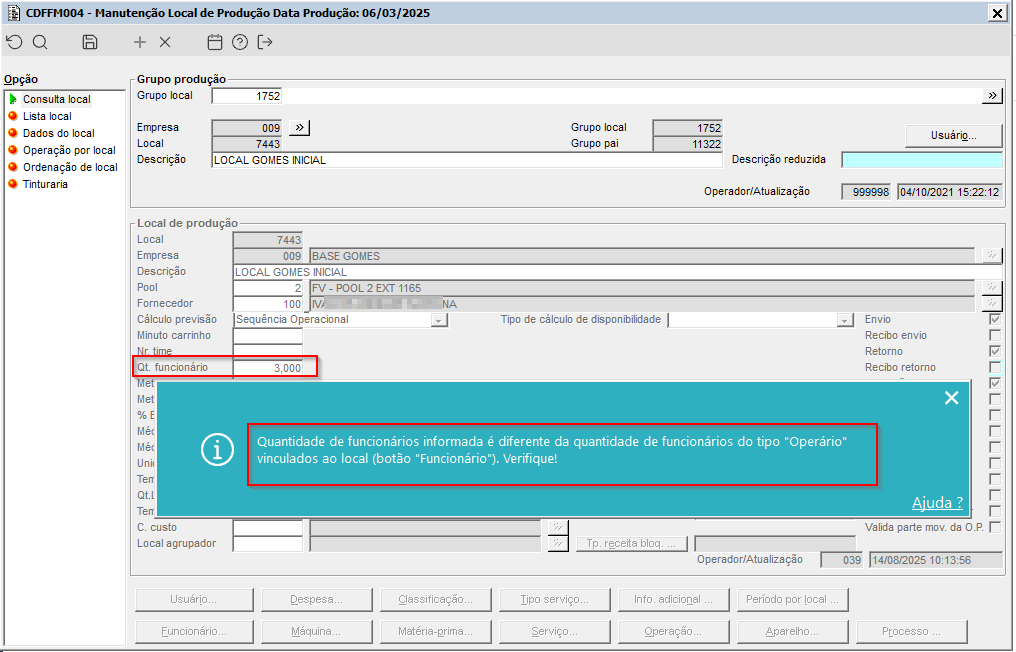Click the Processo ... button
Screen dimensions: 1016x652
[x=911, y=631]
